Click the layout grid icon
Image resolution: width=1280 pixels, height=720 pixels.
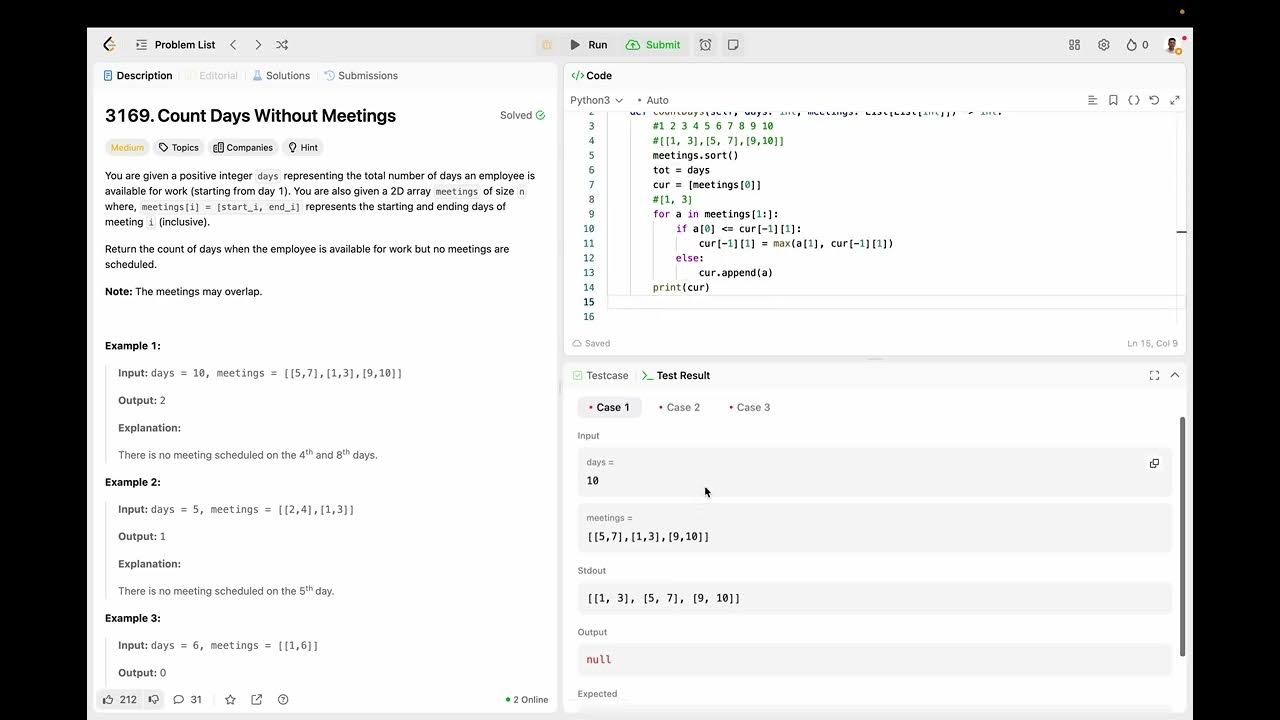click(1074, 45)
